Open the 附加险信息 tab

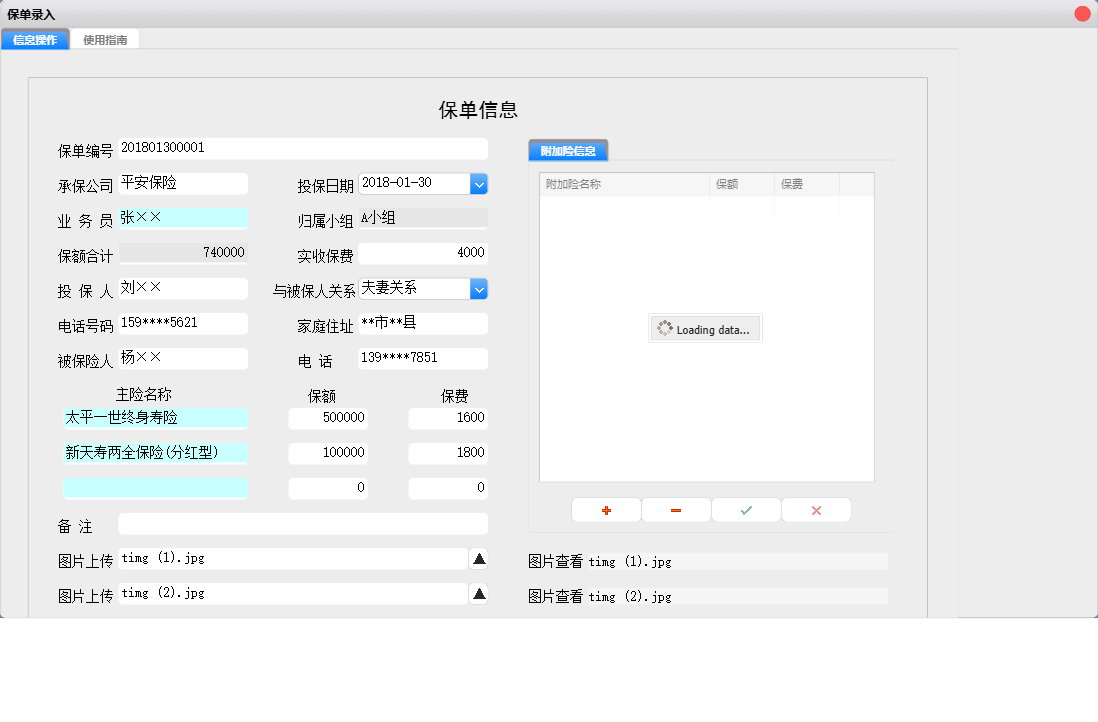[x=568, y=151]
